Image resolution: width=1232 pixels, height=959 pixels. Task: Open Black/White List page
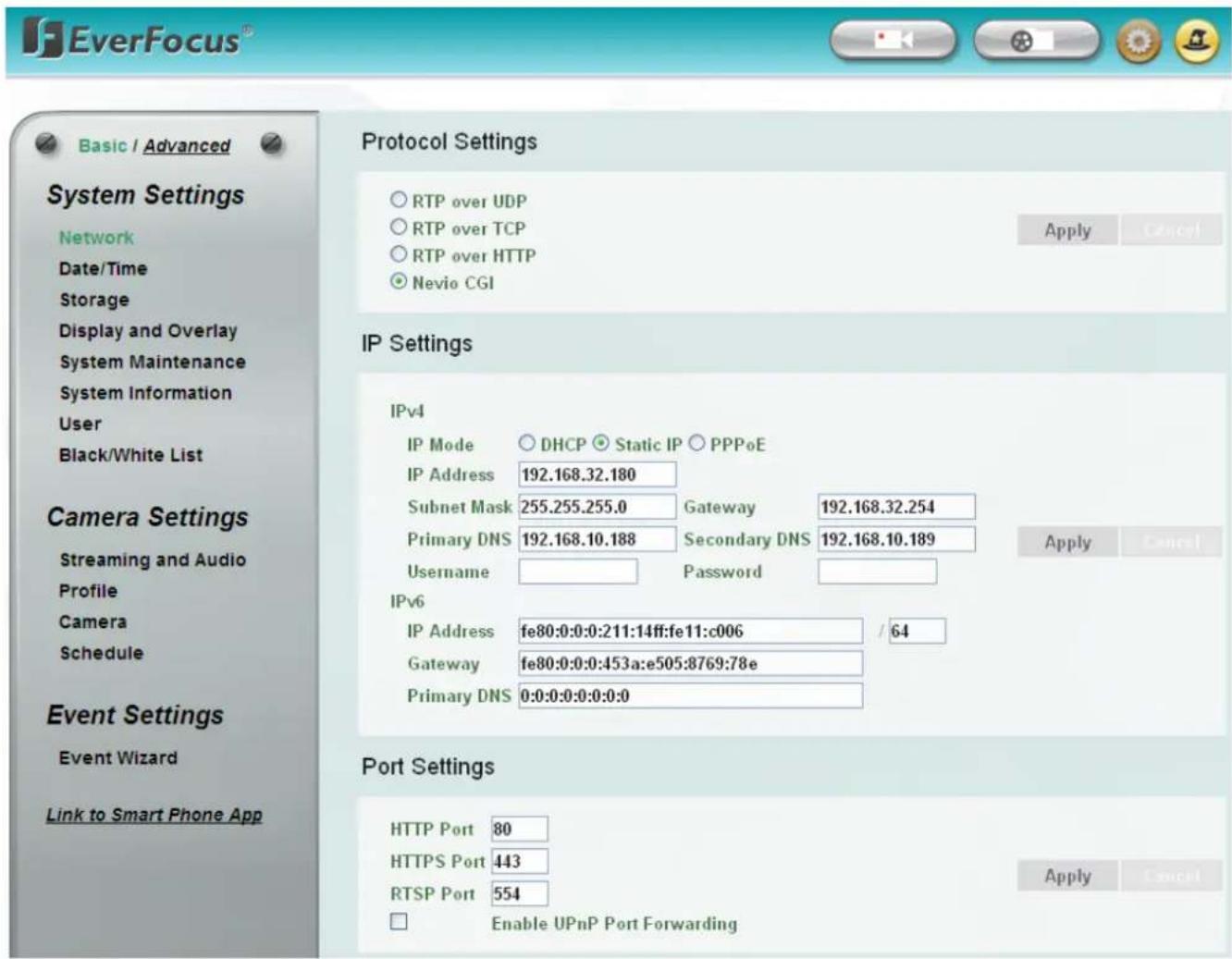point(130,455)
